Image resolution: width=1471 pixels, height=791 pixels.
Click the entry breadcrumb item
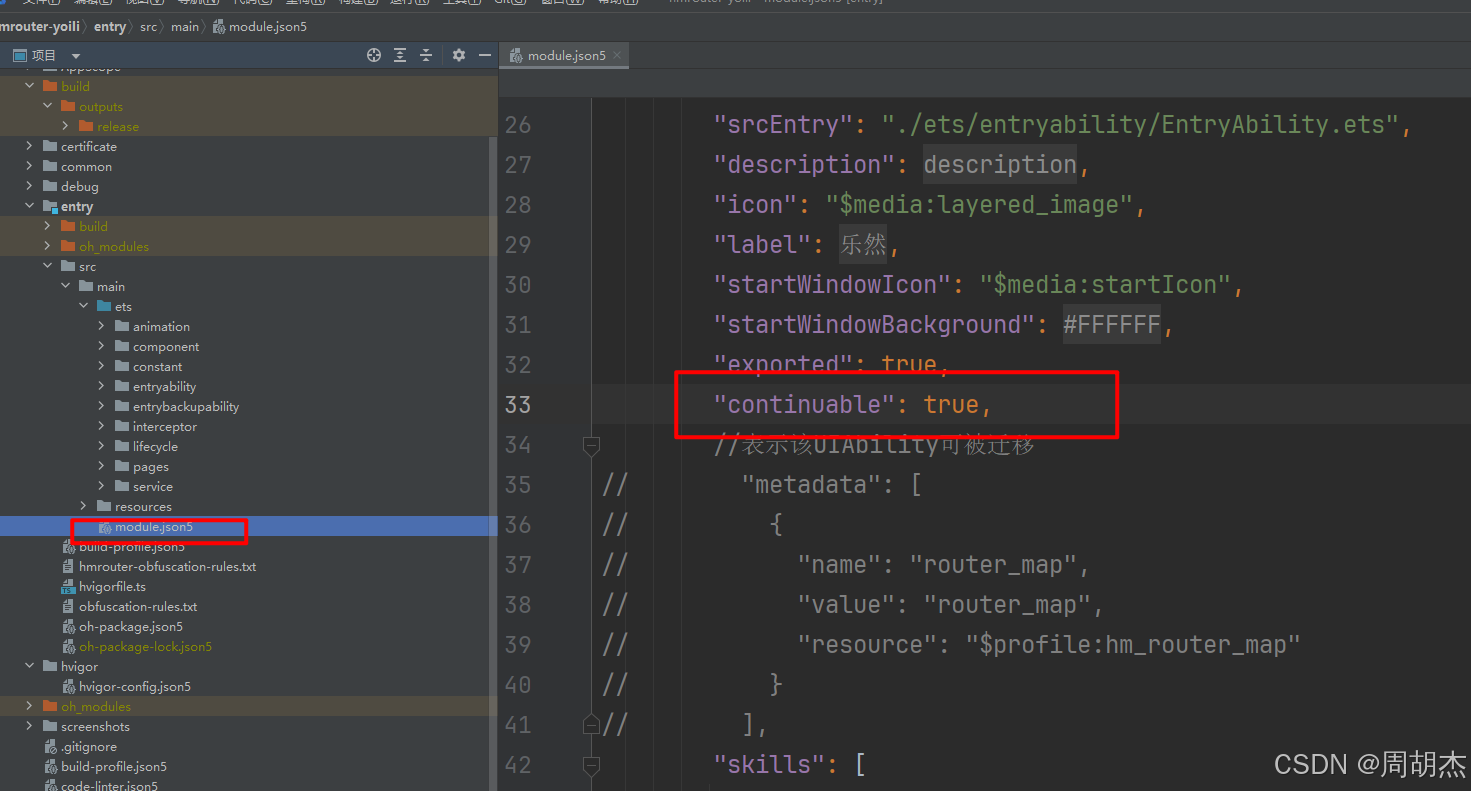click(x=110, y=27)
